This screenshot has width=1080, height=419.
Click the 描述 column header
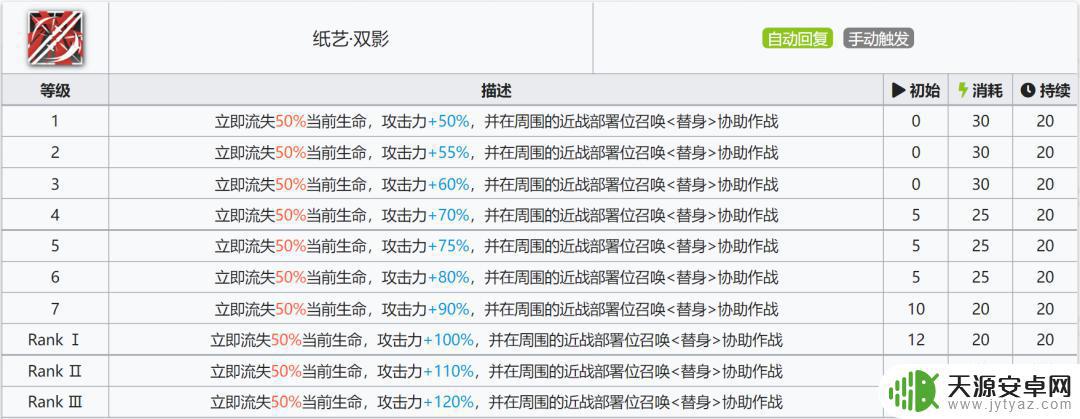point(496,90)
